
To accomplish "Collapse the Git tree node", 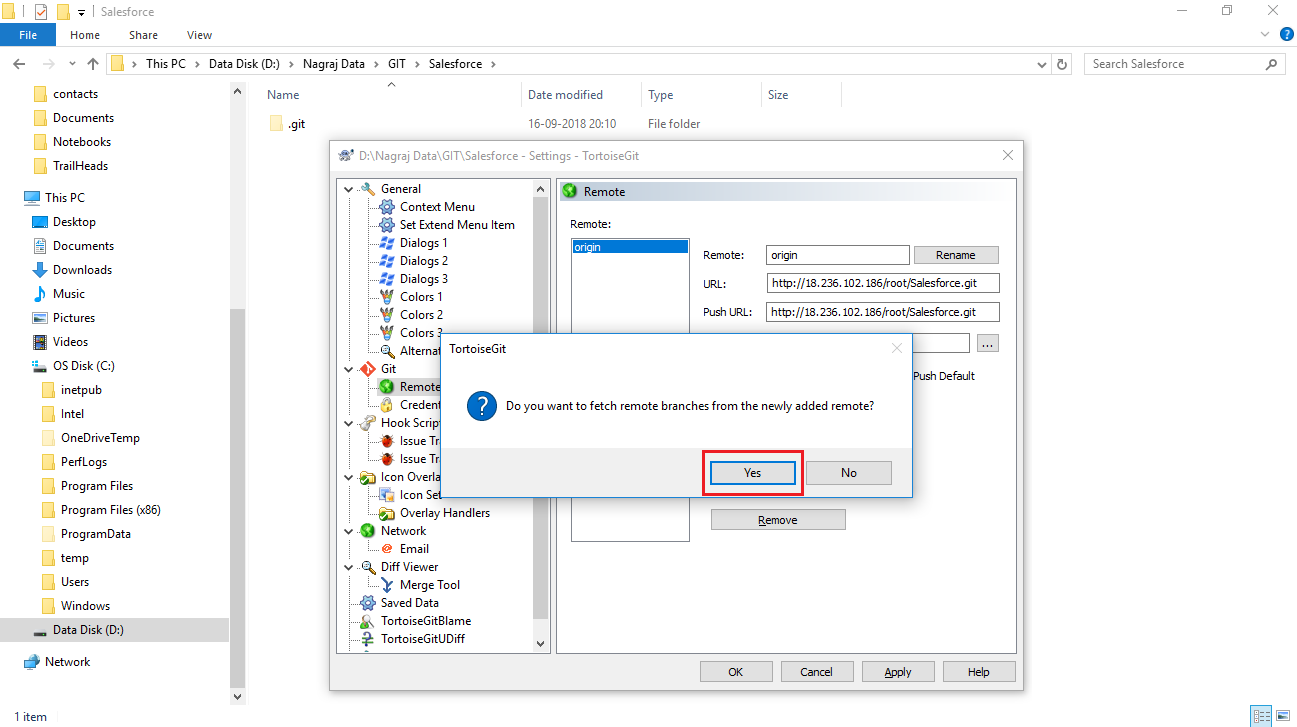I will [348, 369].
